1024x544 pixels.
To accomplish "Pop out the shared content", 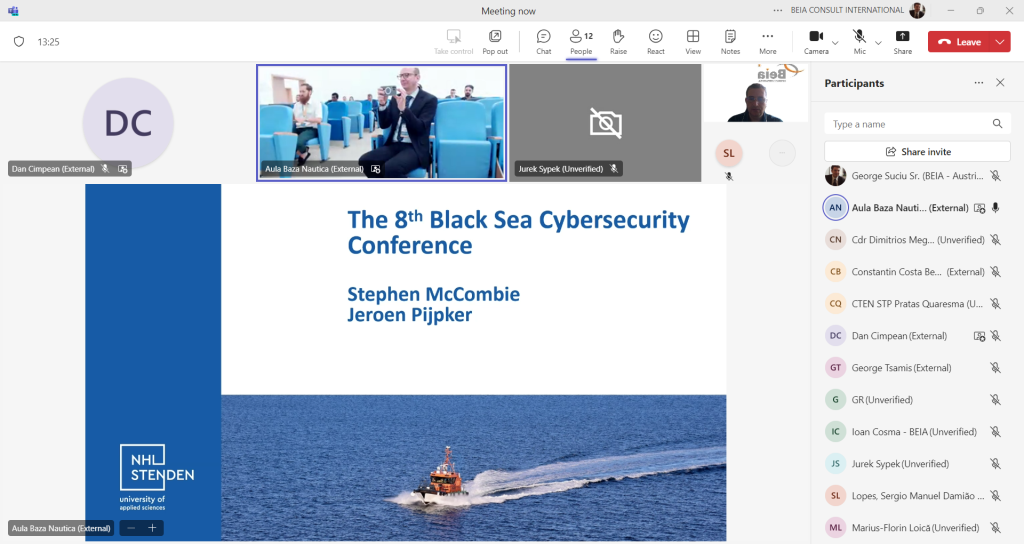I will click(495, 41).
